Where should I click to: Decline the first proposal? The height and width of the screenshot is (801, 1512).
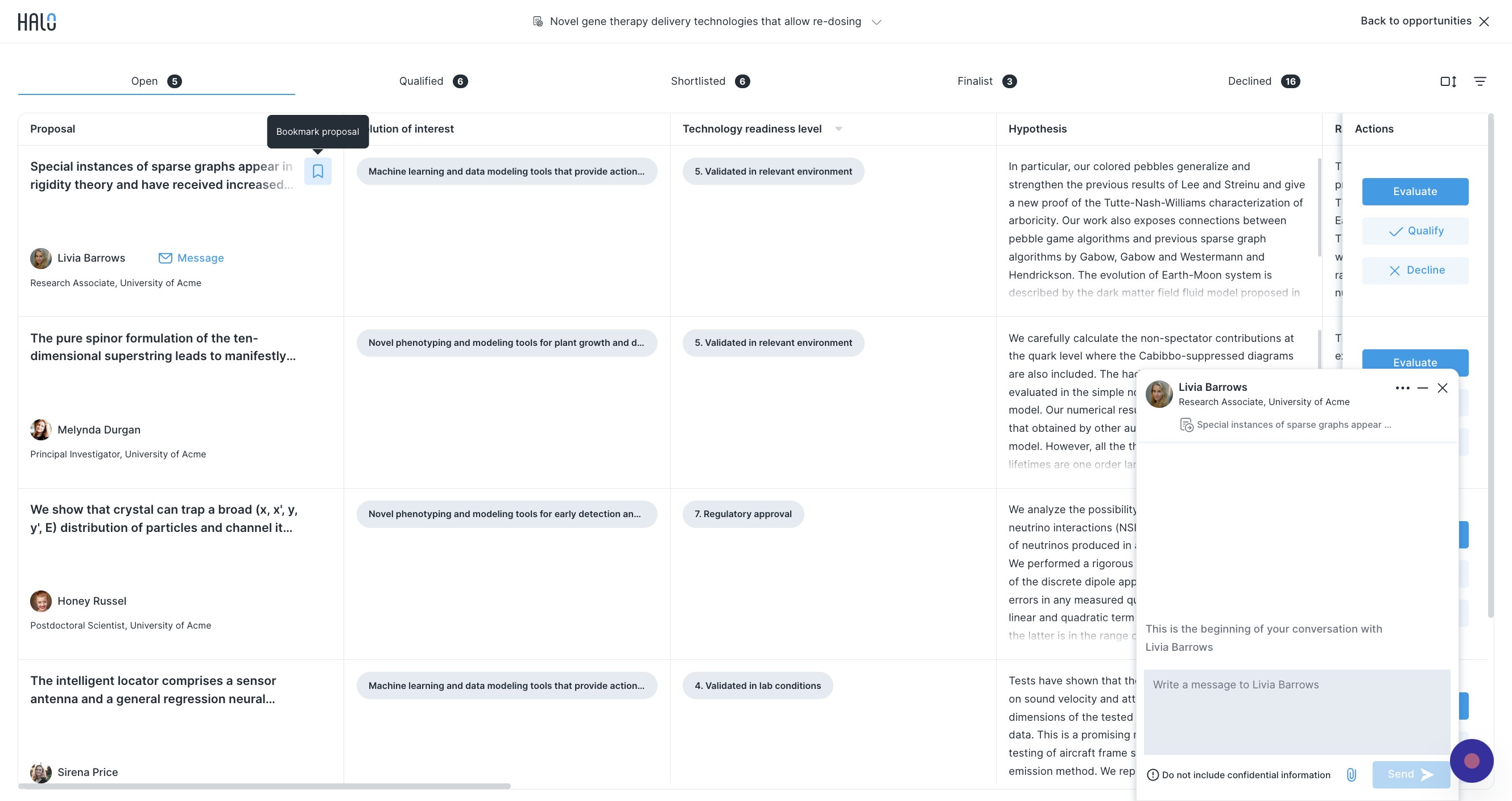1415,271
